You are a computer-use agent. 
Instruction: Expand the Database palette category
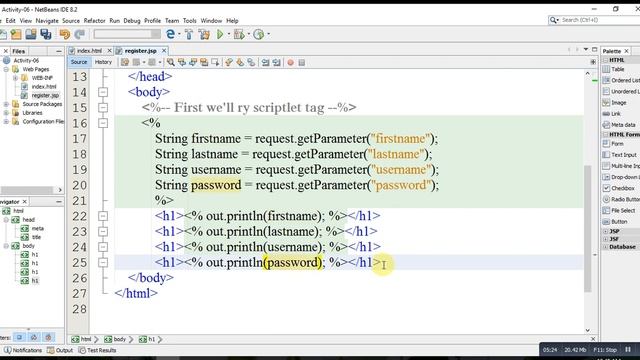pyautogui.click(x=606, y=247)
